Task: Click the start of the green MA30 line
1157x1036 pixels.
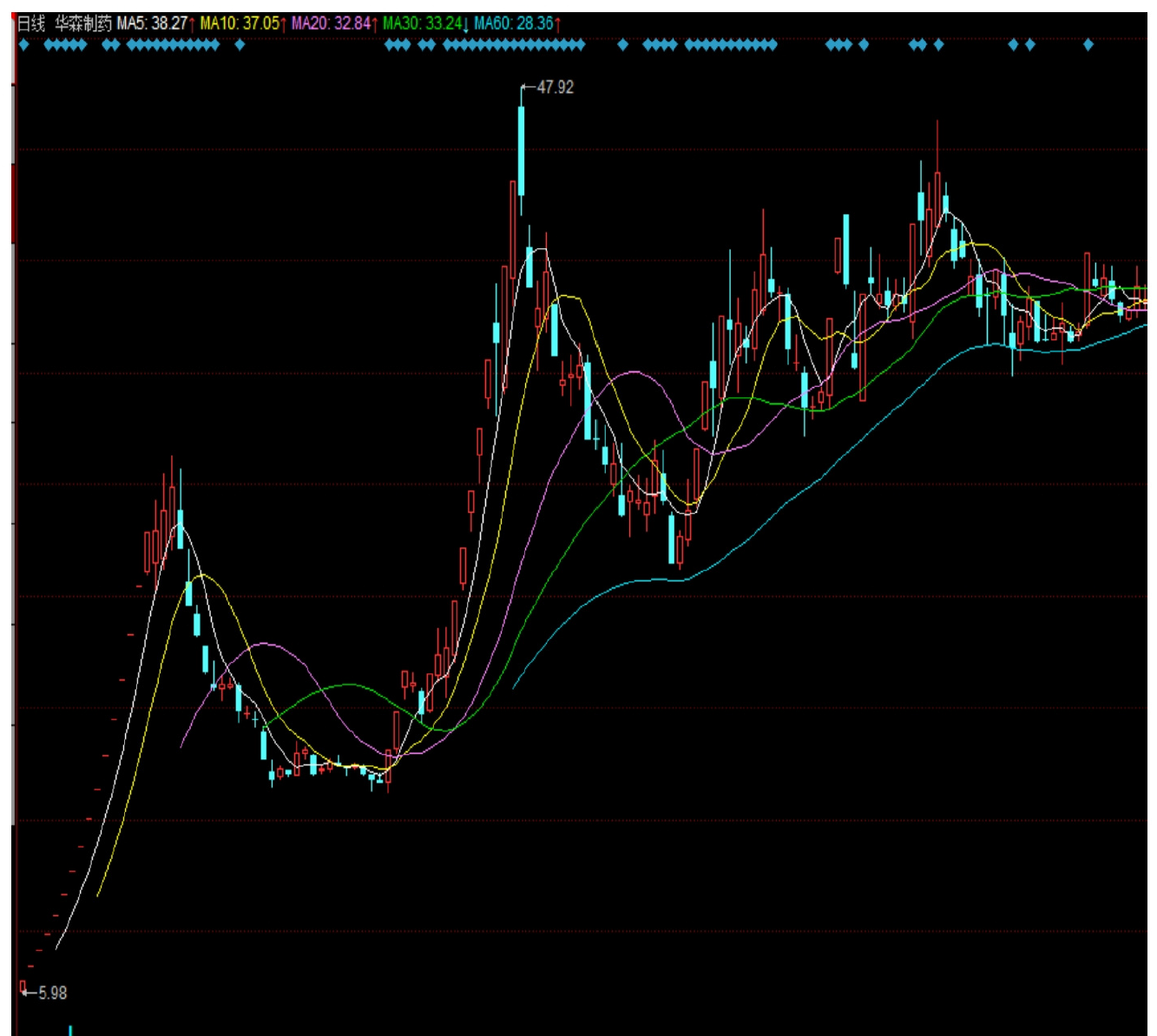Action: [265, 725]
